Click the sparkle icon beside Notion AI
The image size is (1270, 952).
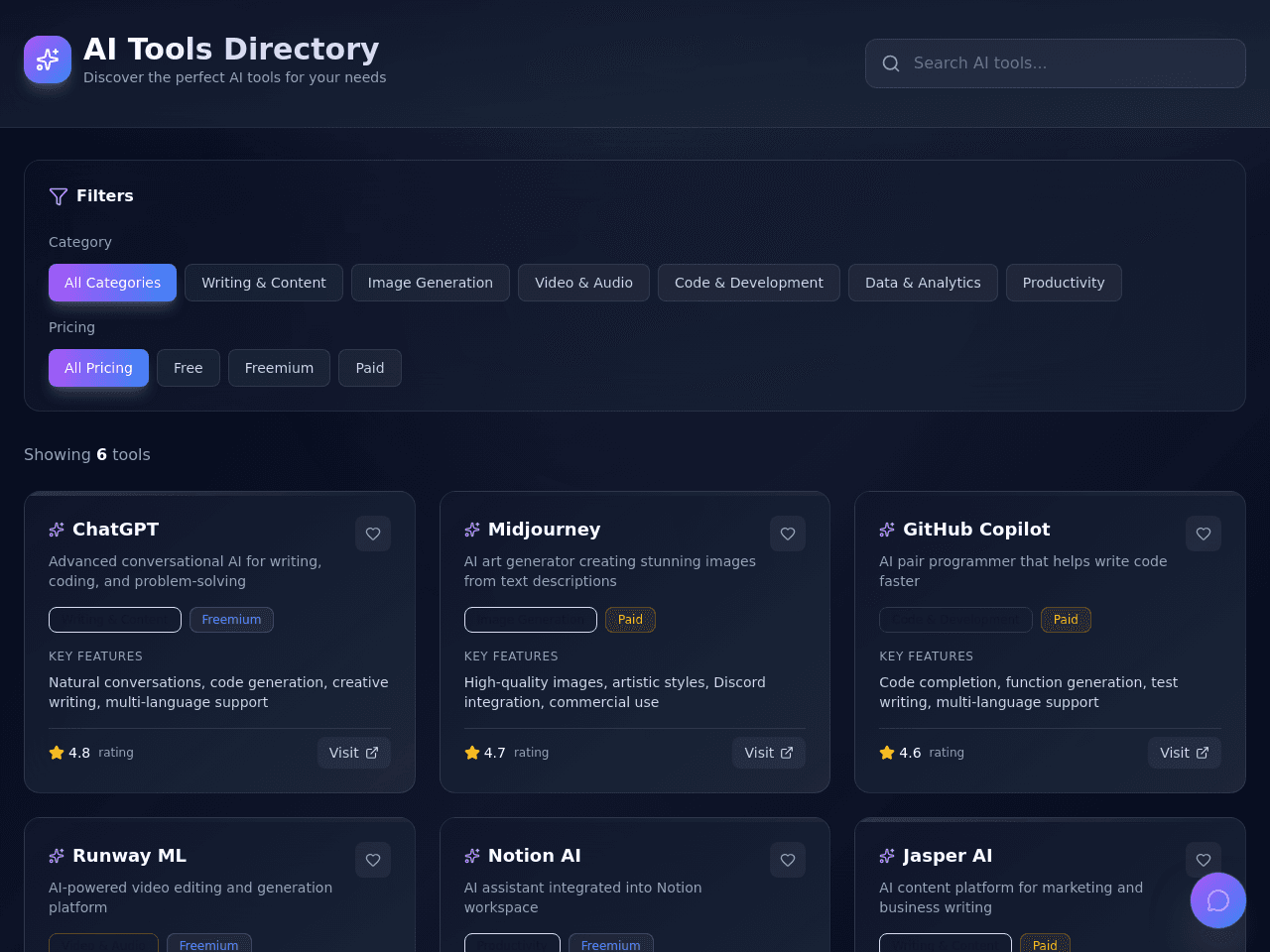(x=472, y=856)
